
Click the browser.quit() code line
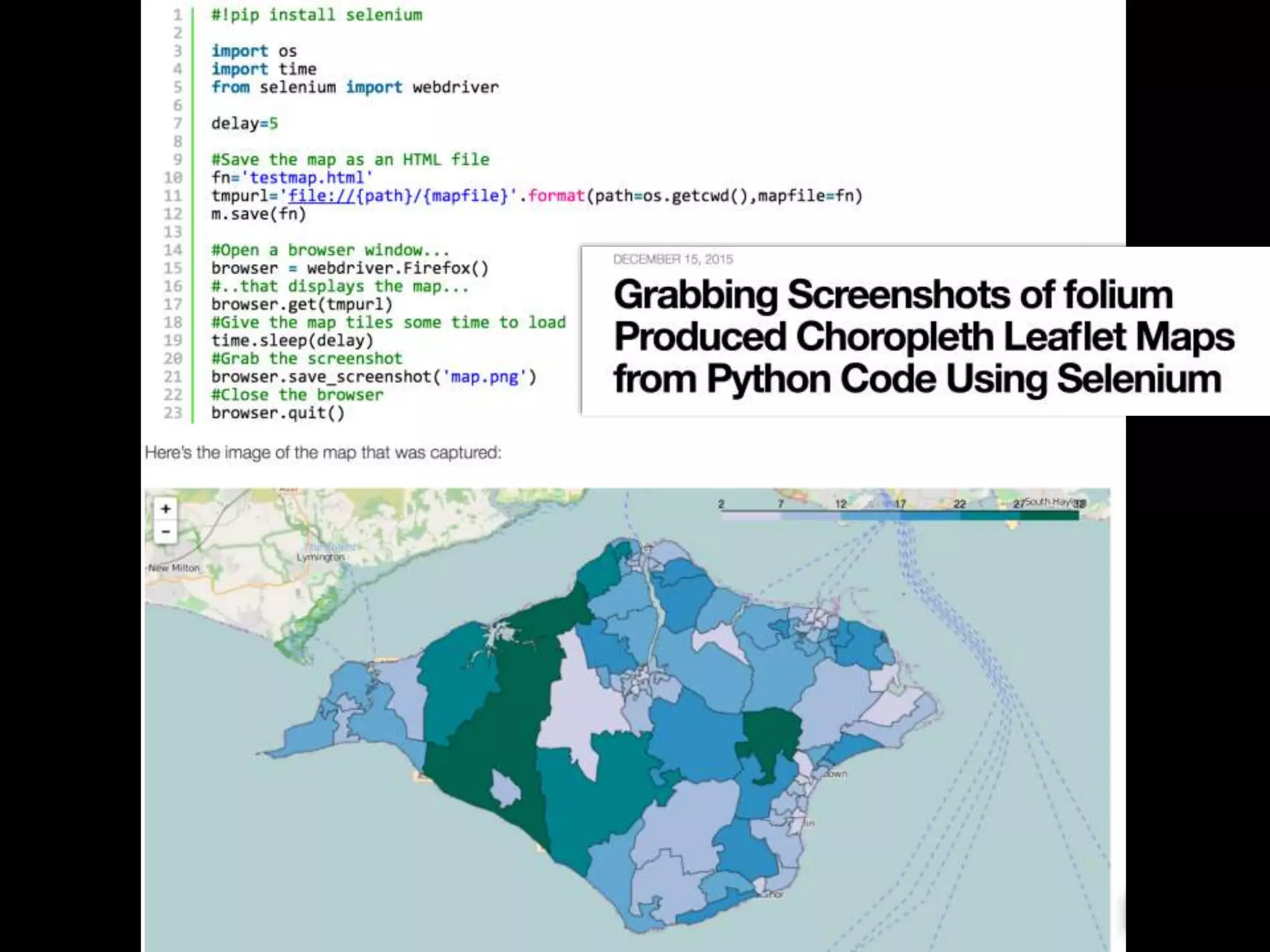click(x=277, y=413)
